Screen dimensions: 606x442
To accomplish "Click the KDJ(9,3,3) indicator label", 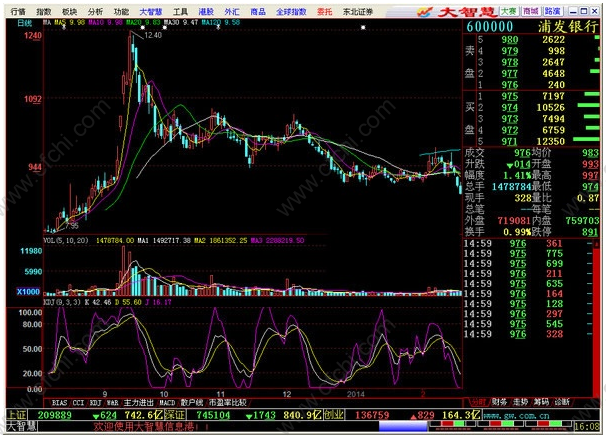I will point(63,302).
